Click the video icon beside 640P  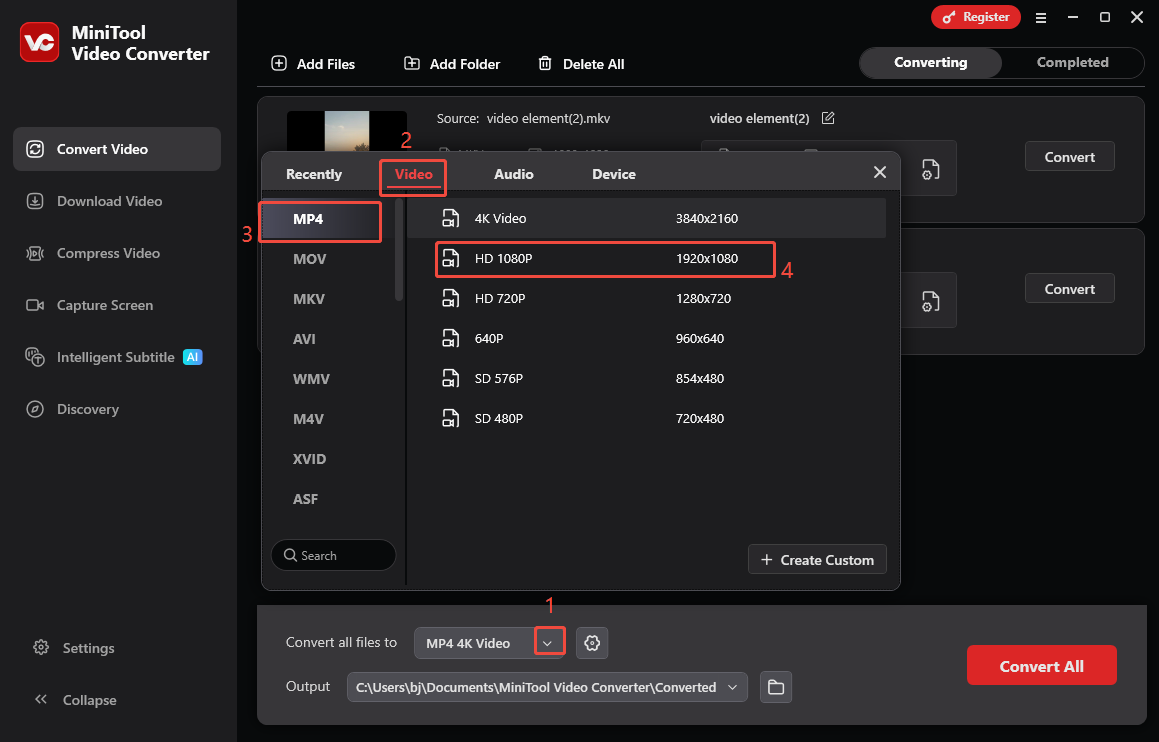point(450,338)
